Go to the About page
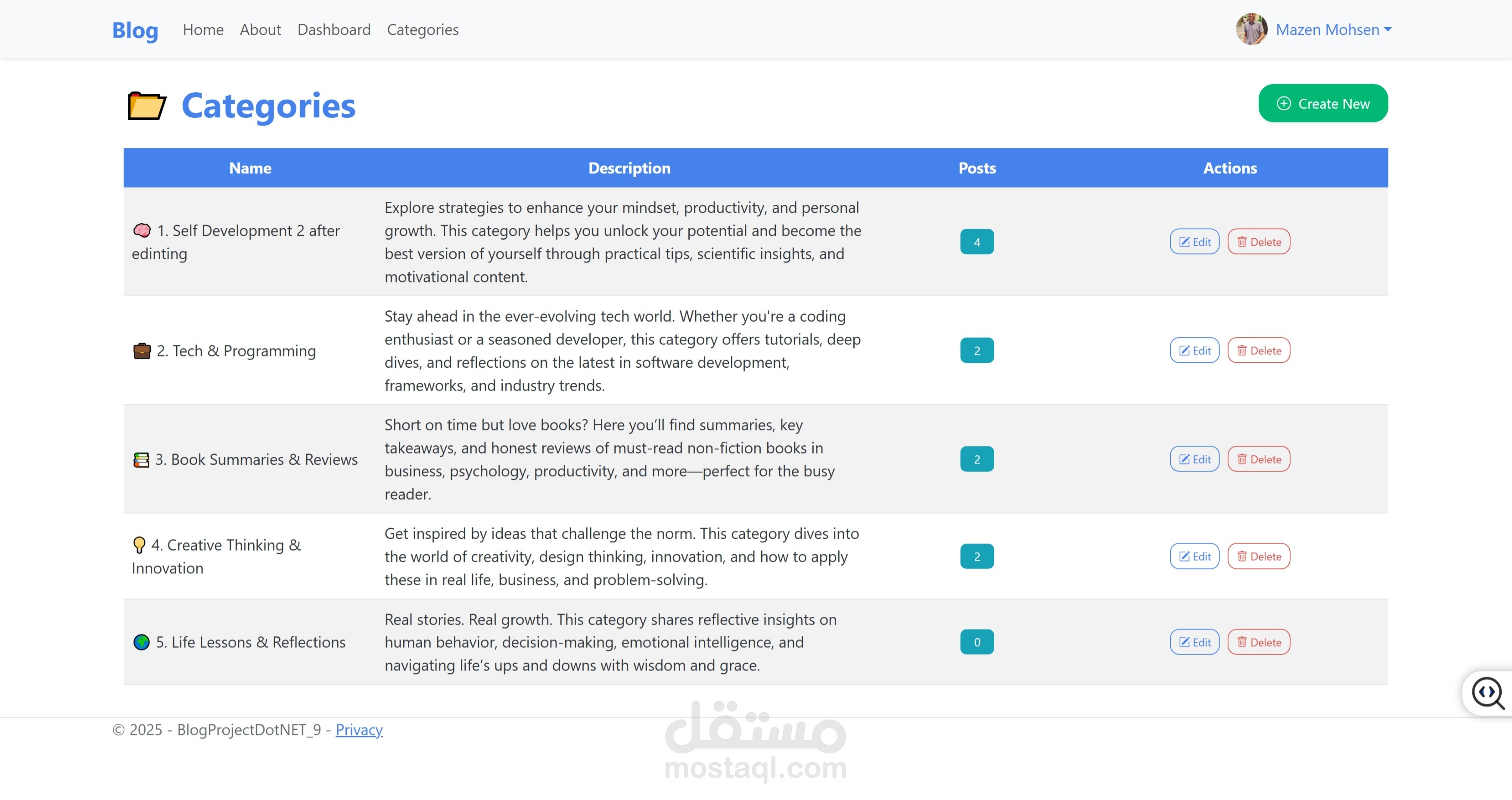 pyautogui.click(x=260, y=29)
